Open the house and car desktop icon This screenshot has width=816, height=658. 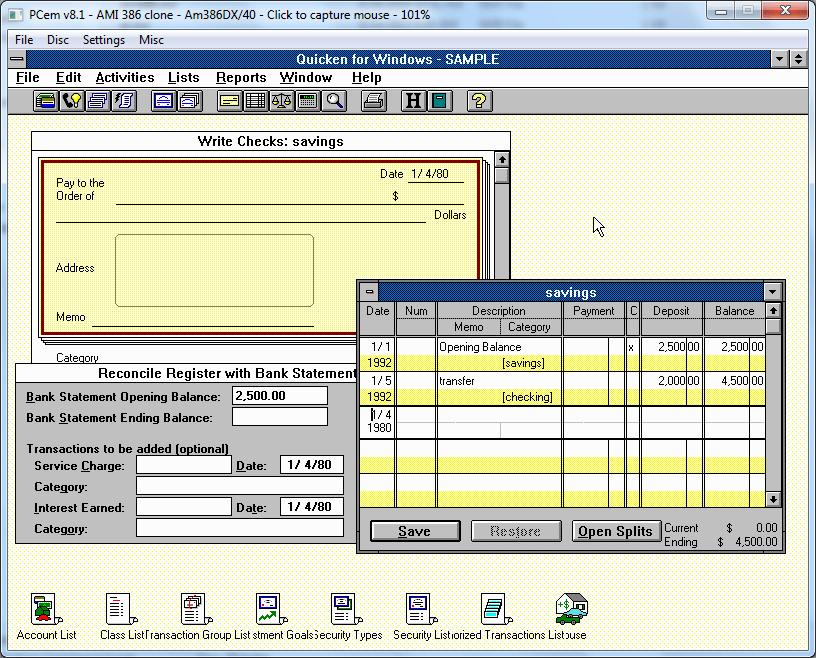coord(571,617)
